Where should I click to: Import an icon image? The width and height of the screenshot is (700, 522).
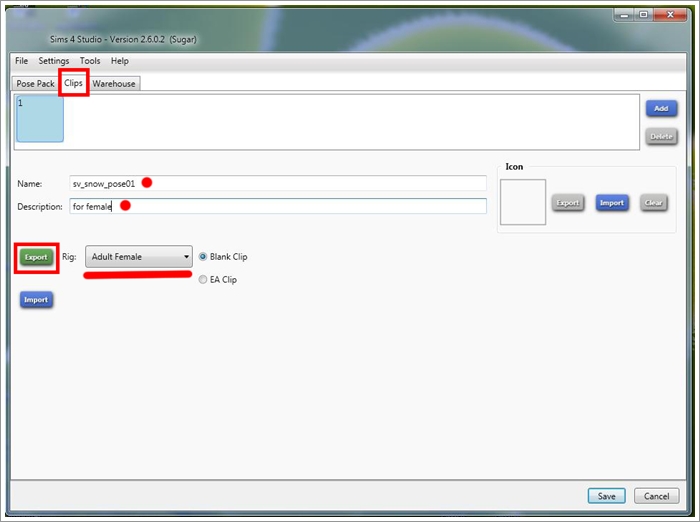click(x=611, y=202)
